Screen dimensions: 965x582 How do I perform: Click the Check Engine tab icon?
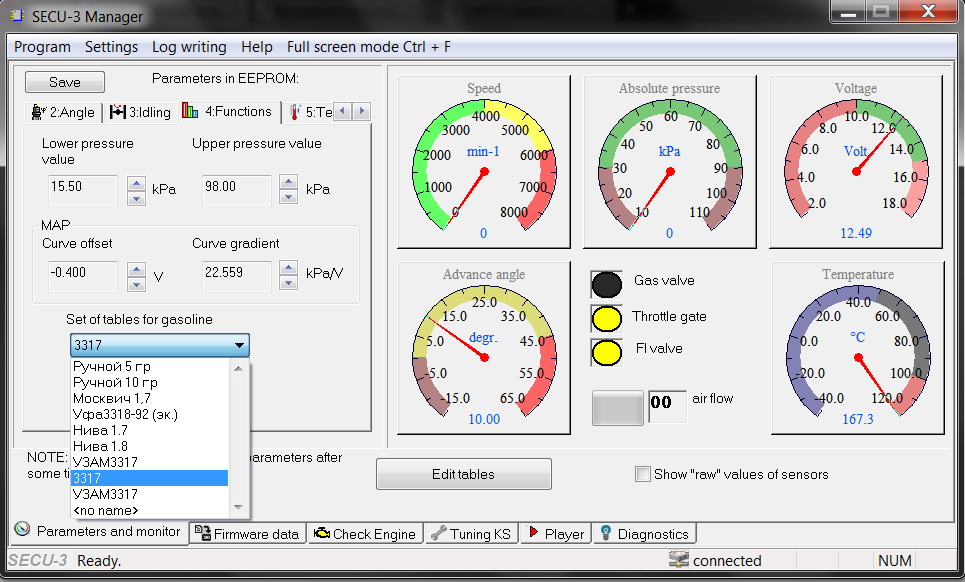tap(321, 534)
